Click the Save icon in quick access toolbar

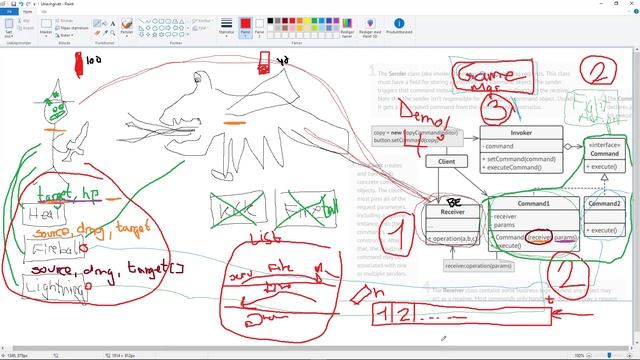[13, 4]
